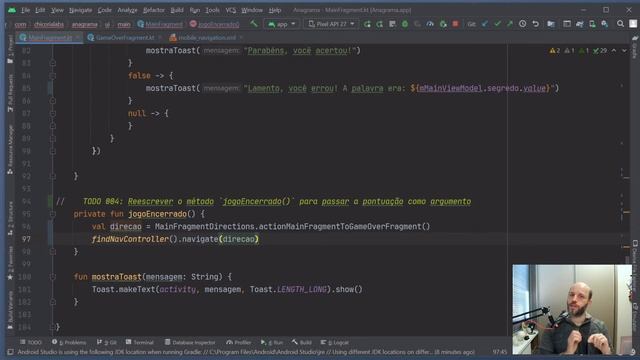
Task: Click the Git Update Project icon
Action: pos(484,24)
